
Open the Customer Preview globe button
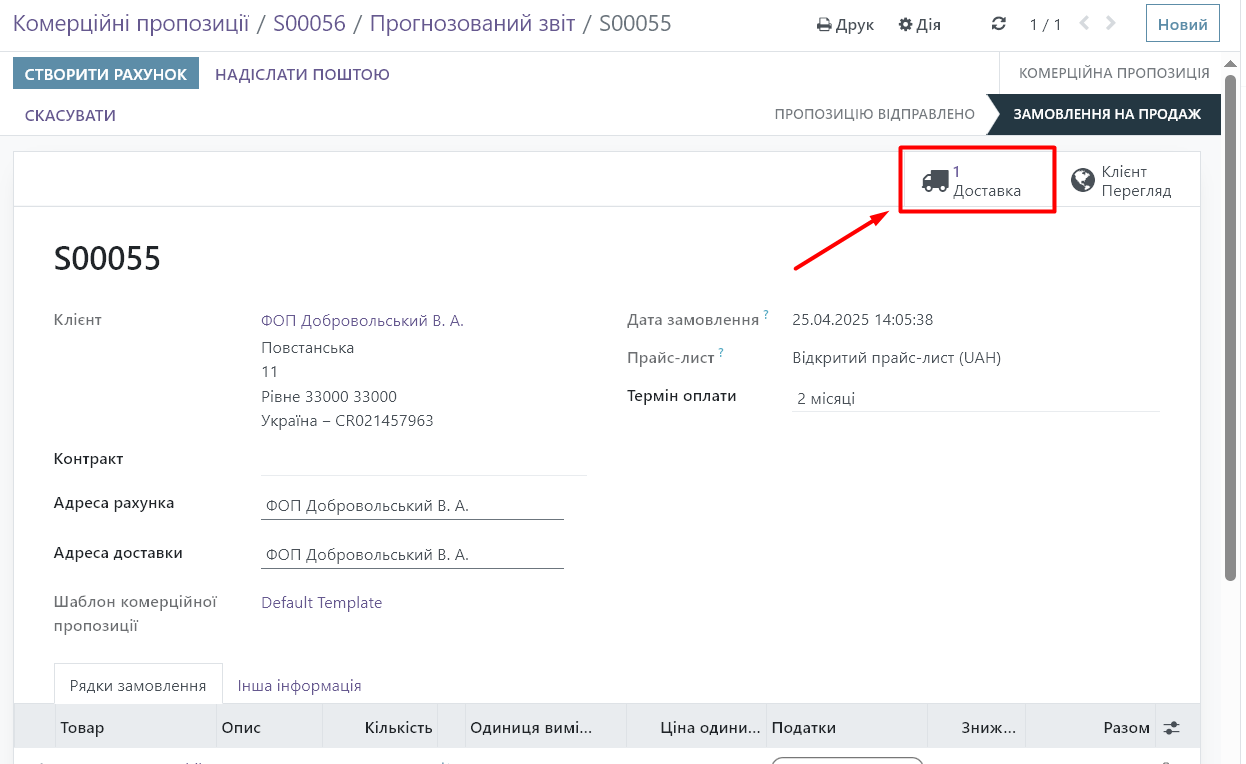(x=1121, y=181)
